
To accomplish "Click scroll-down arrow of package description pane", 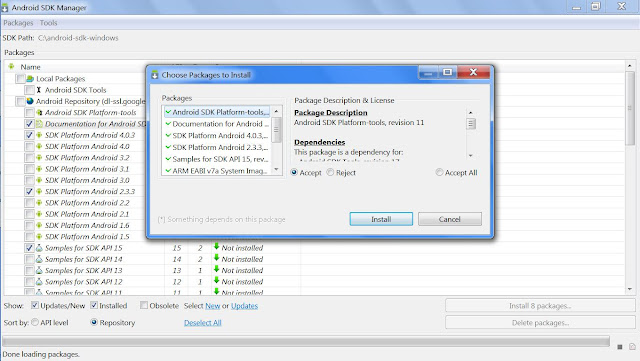I will [471, 156].
